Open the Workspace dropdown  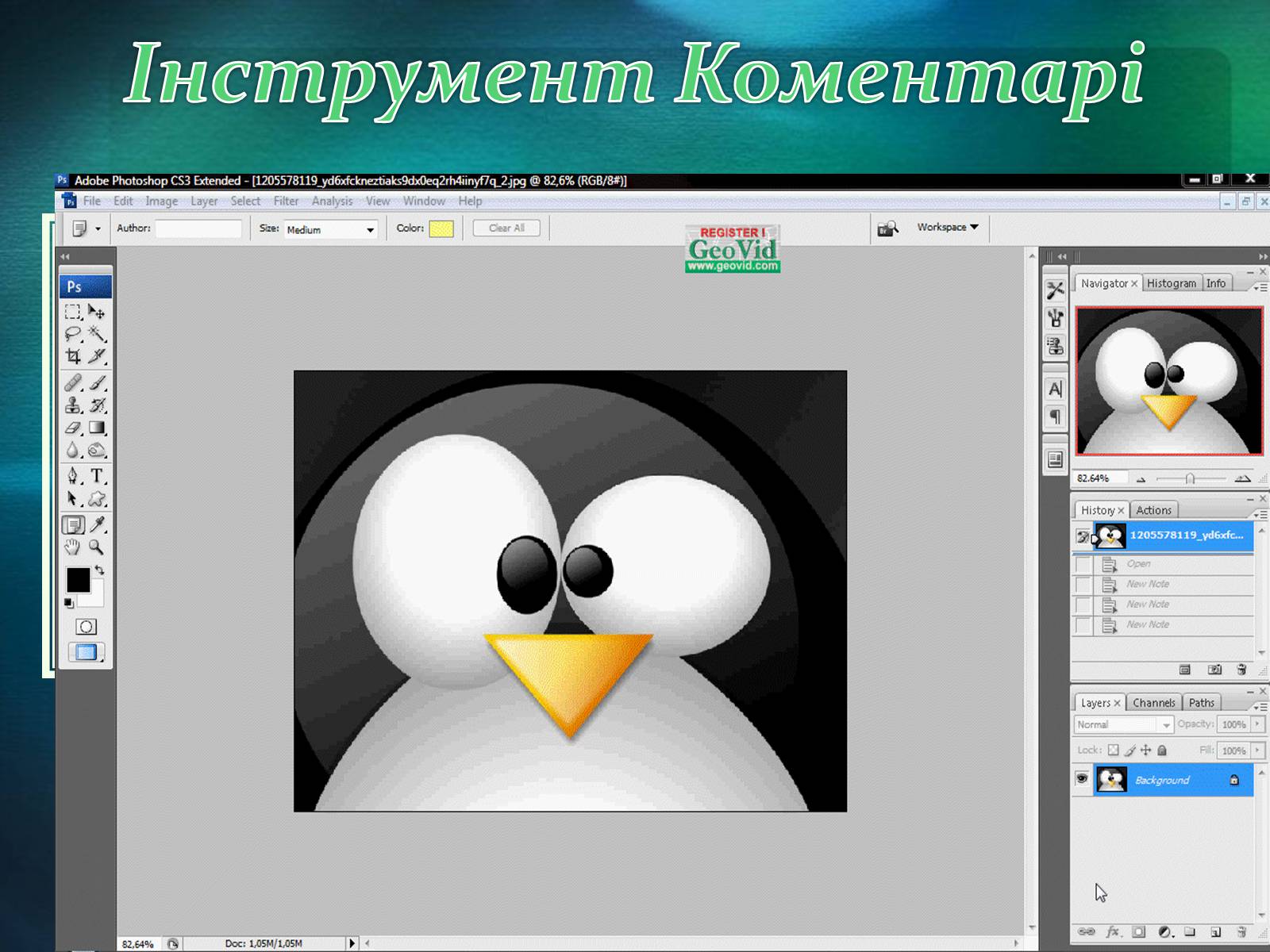[947, 227]
